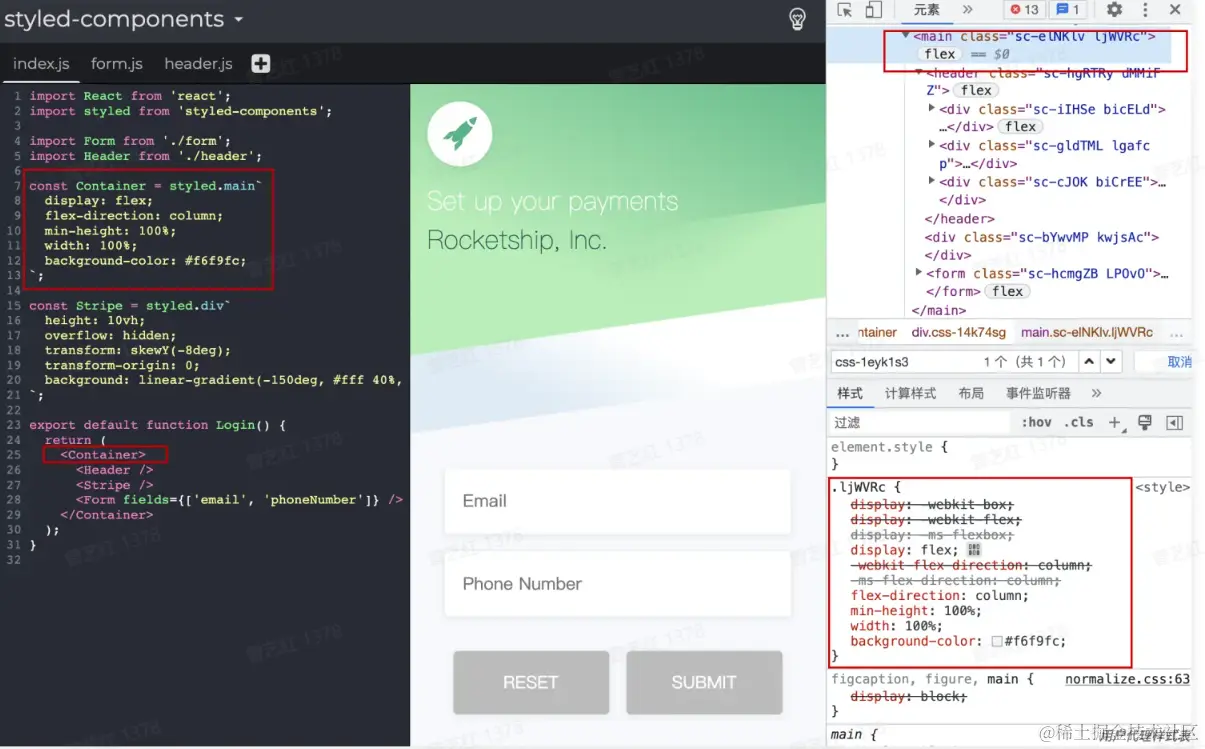
Task: Select the div sc-bYwvMP kwjsAc row
Action: pos(1041,237)
